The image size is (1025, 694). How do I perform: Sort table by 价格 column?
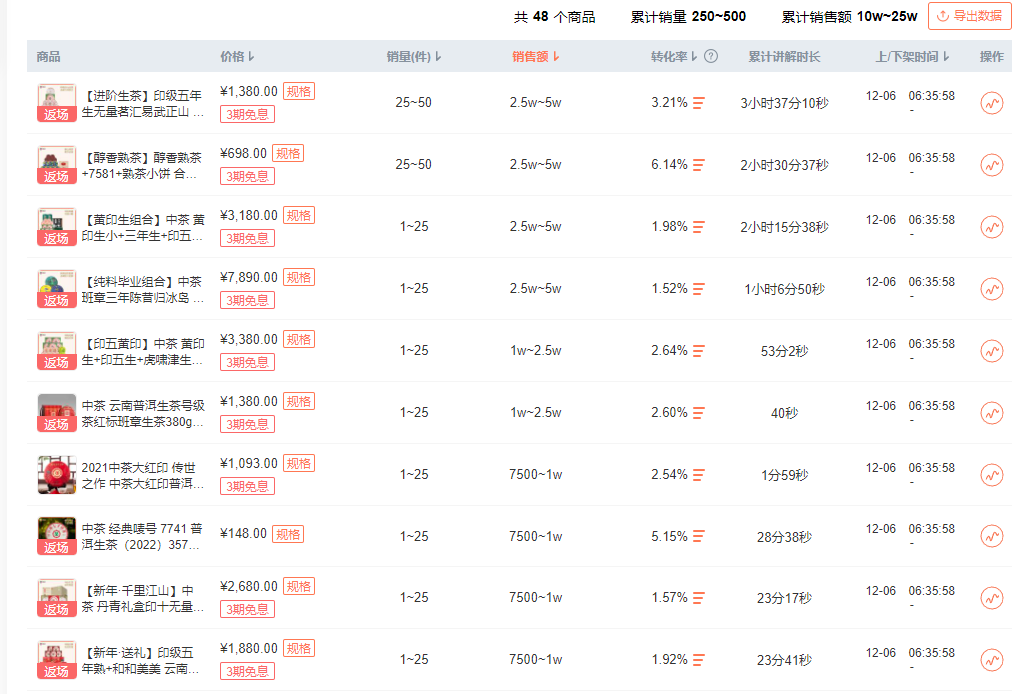tap(237, 57)
